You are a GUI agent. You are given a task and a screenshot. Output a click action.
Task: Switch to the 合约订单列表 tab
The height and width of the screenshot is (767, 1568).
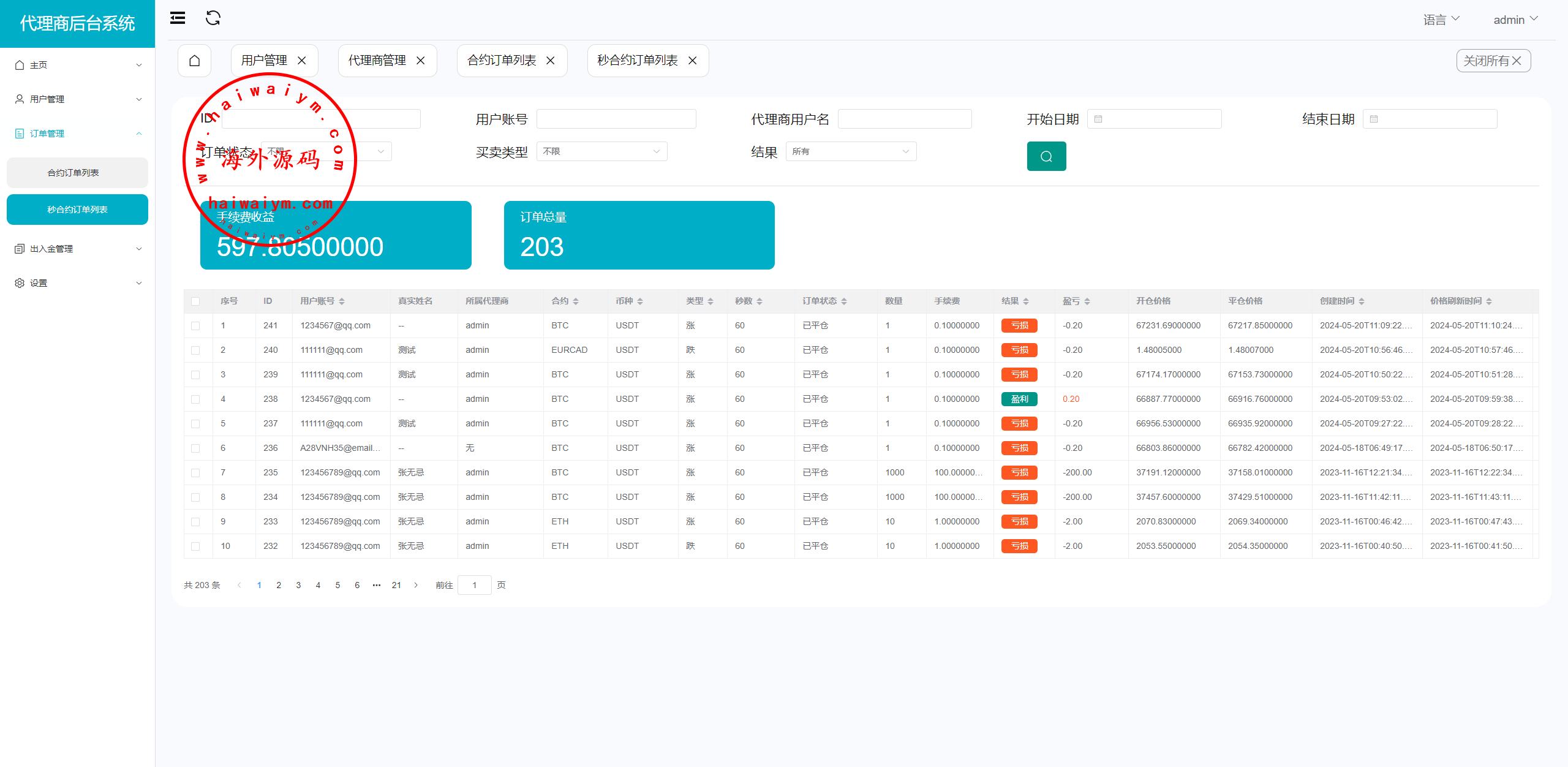pos(502,61)
